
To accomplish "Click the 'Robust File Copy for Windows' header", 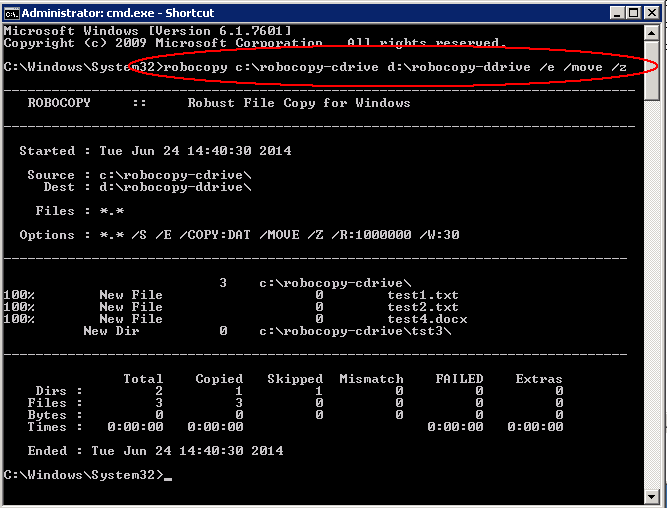I will pos(299,103).
